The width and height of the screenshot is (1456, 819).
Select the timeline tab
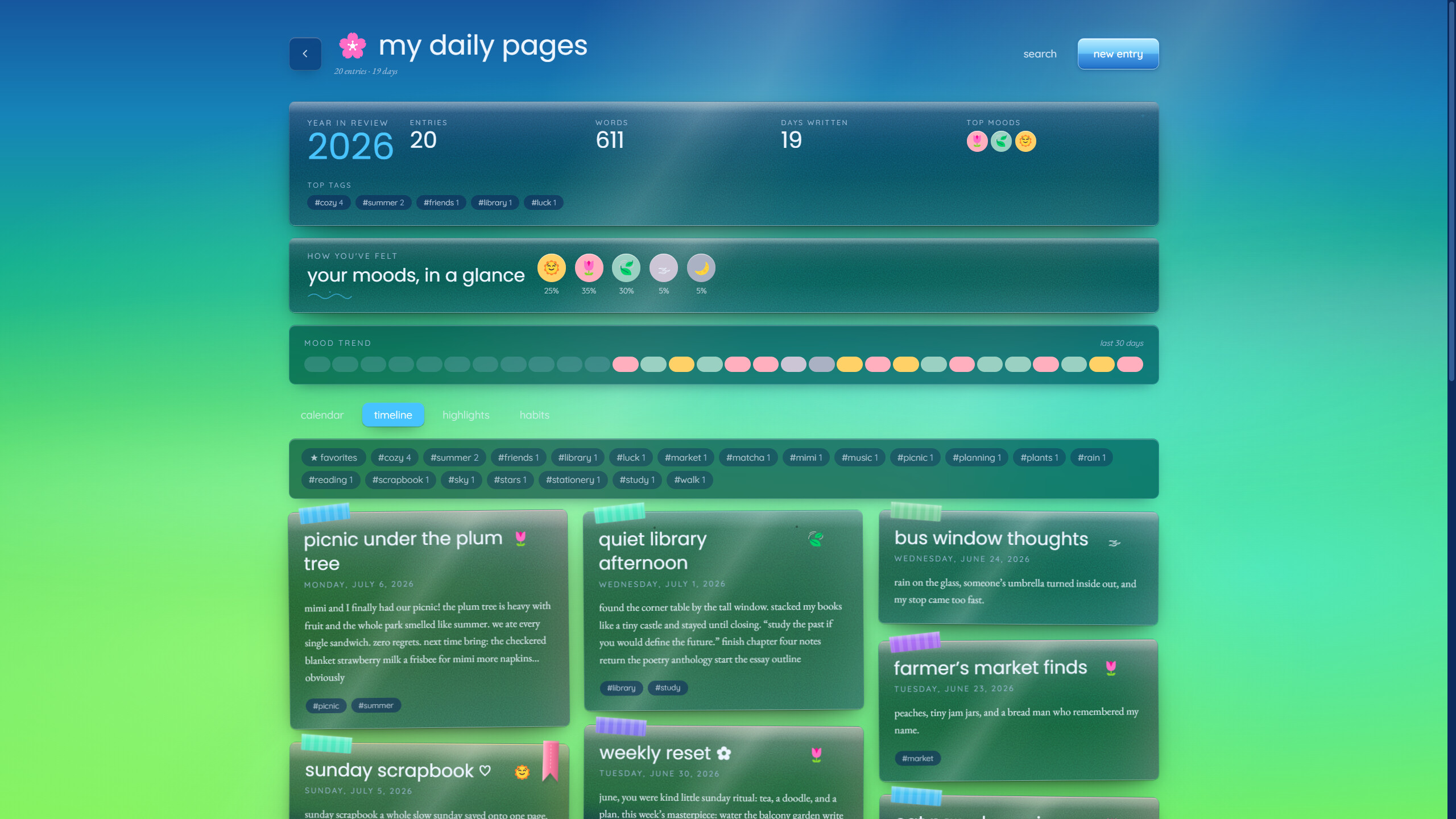click(x=393, y=415)
